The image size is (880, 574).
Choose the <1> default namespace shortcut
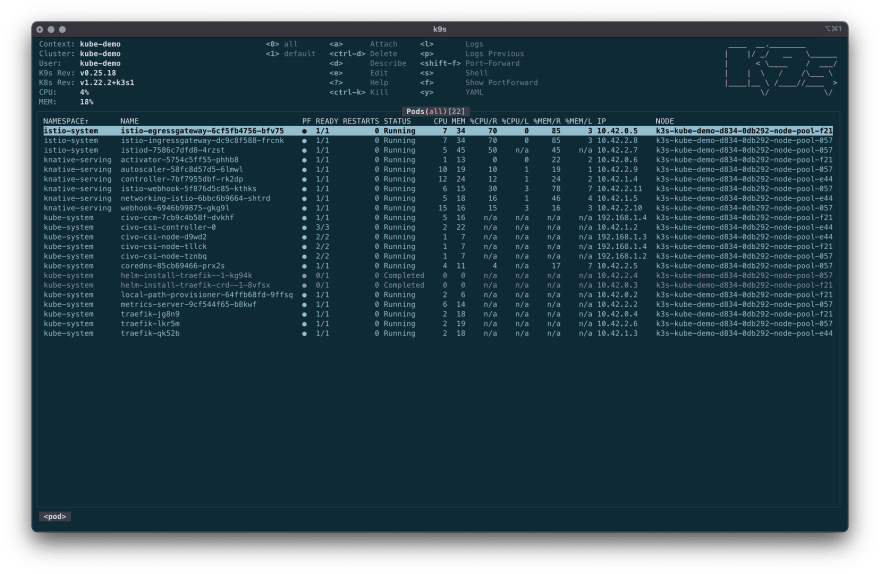[291, 54]
